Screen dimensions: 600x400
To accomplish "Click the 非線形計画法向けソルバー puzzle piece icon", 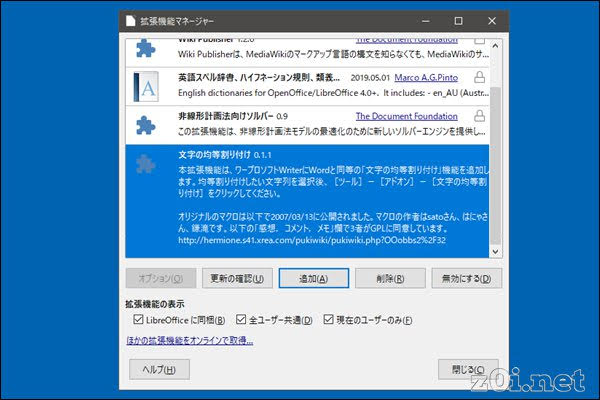I will pos(146,125).
